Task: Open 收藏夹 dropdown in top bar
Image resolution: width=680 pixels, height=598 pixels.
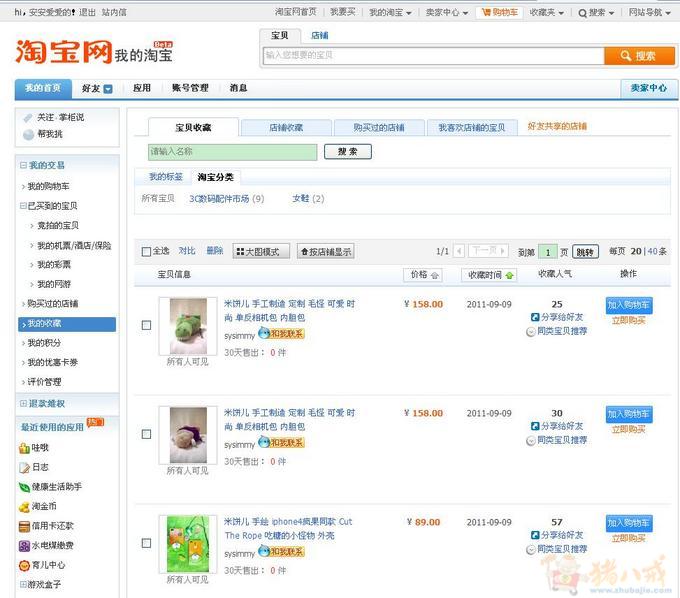Action: [546, 13]
